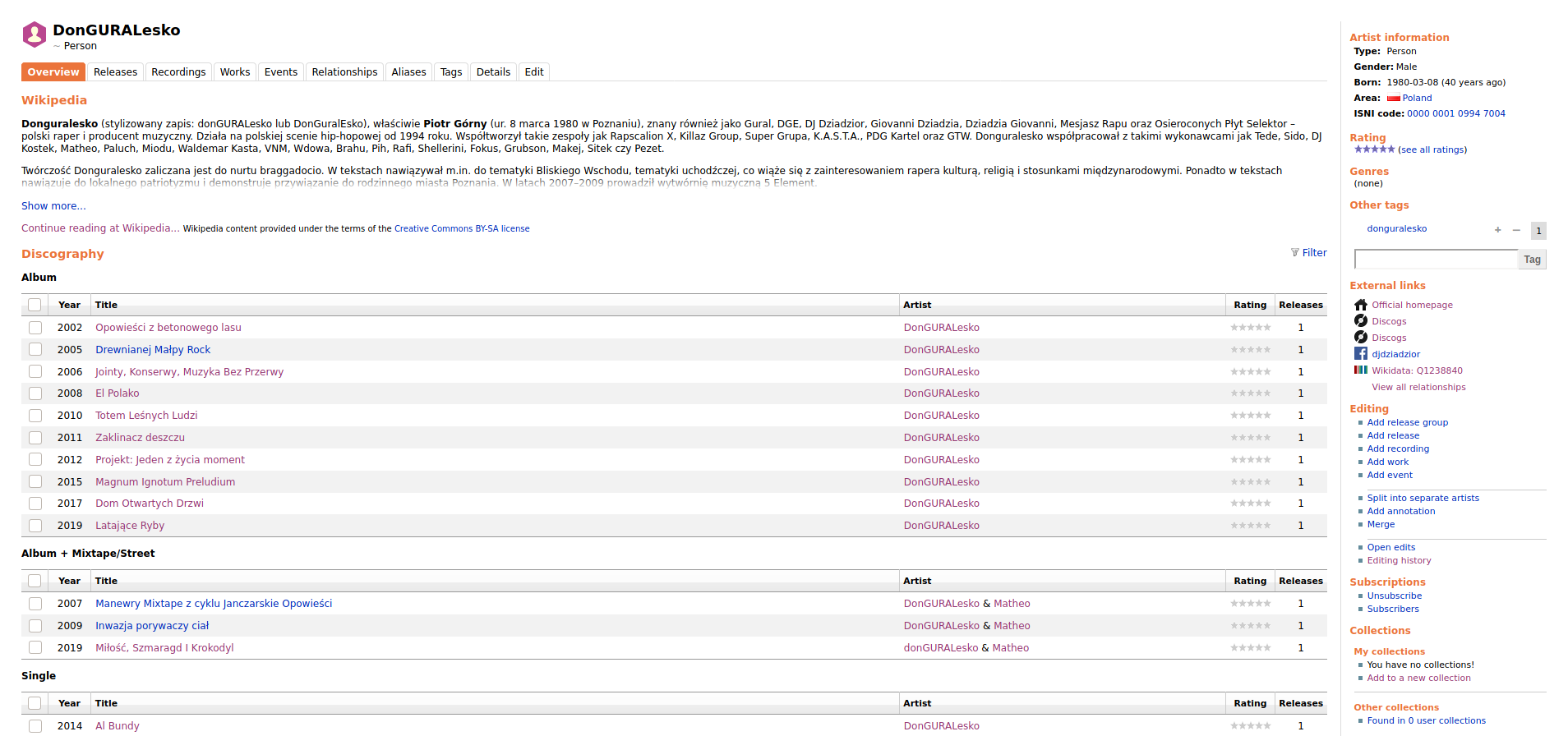
Task: Select all albums header checkbox
Action: coord(35,305)
